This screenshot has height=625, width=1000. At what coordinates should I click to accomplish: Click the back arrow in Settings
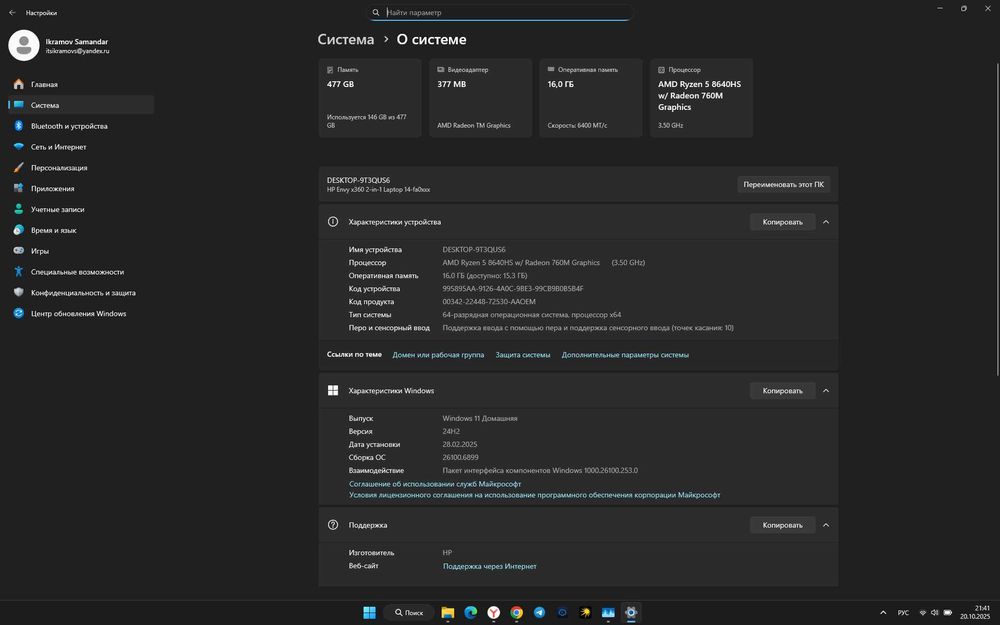click(12, 13)
